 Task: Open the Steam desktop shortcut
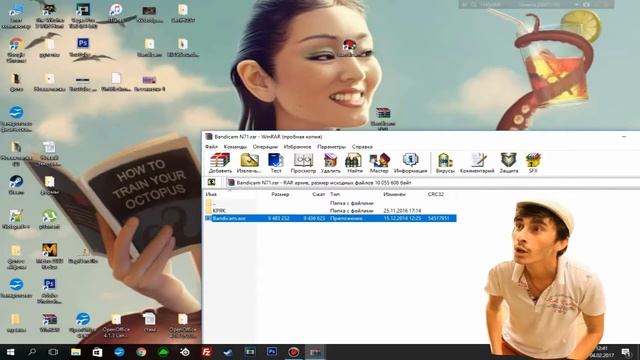pos(16,184)
